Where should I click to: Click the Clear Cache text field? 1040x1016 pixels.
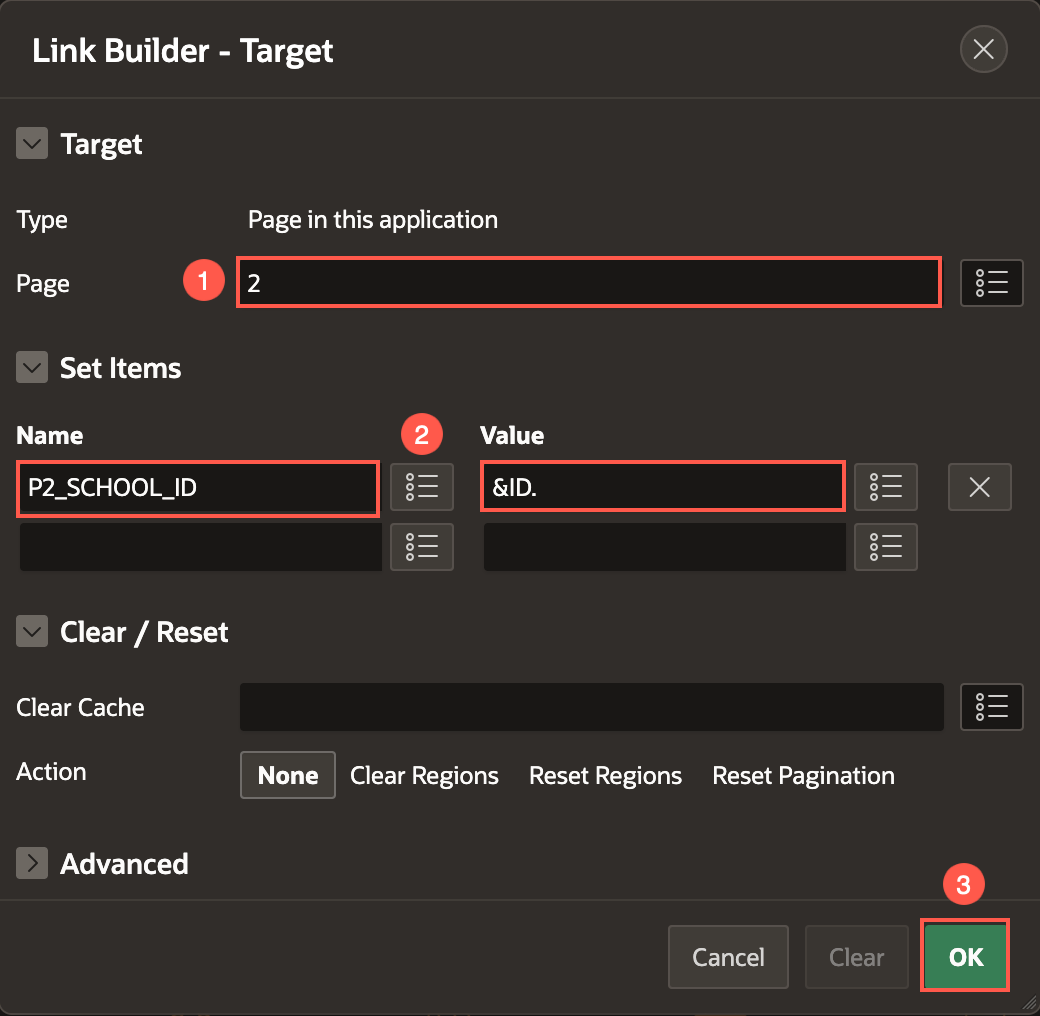pos(591,707)
